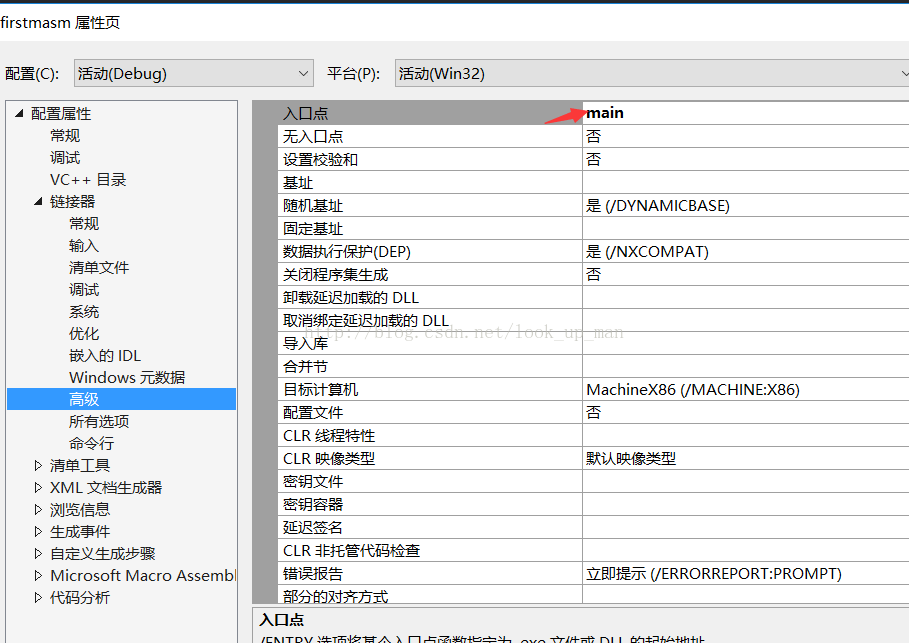Image resolution: width=909 pixels, height=643 pixels.
Task: Expand the 代码分析 tree node
Action: (x=38, y=598)
